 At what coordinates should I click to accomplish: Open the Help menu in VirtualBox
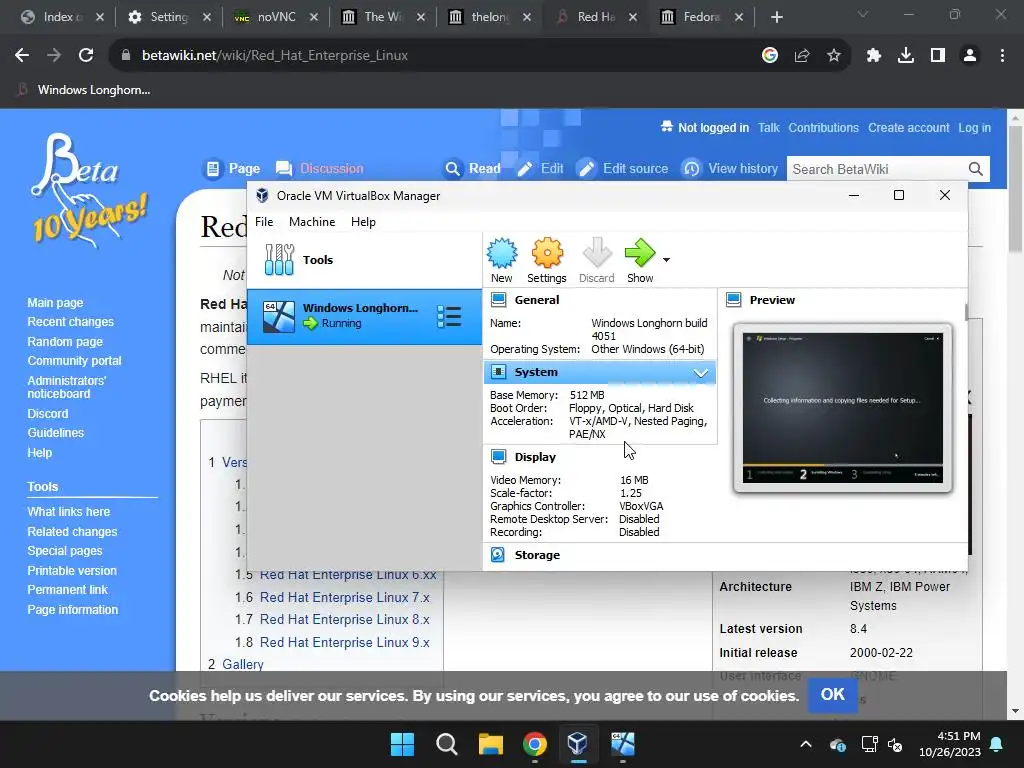363,221
